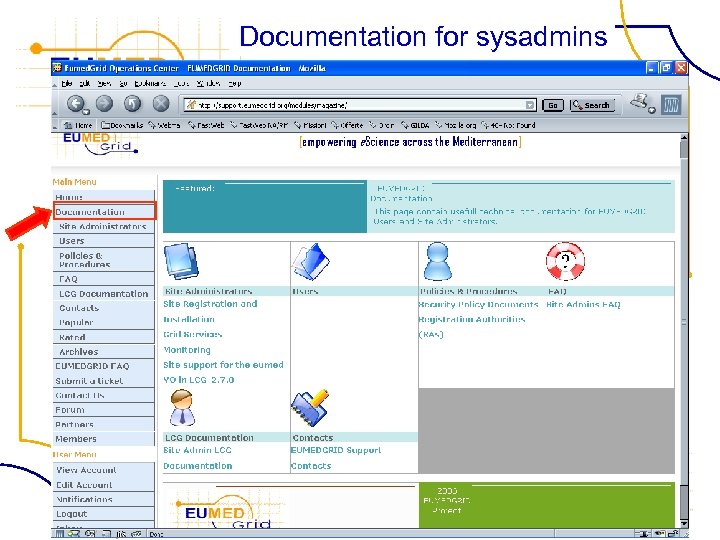This screenshot has height=540, width=720.
Task: Open the File menu
Action: pos(67,84)
